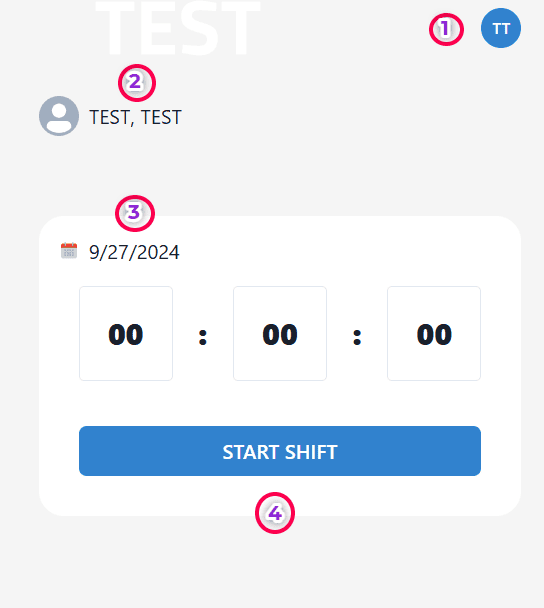The width and height of the screenshot is (544, 608).
Task: Click the 00 digits in the hours box
Action: coord(126,334)
